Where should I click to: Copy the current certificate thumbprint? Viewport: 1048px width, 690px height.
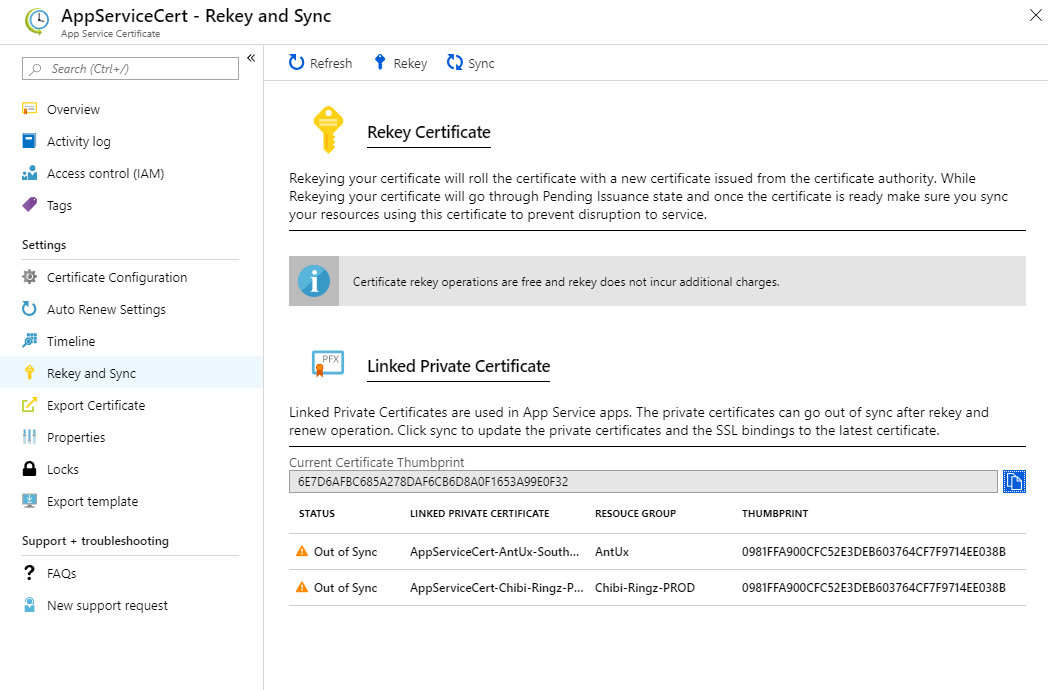pos(1014,482)
